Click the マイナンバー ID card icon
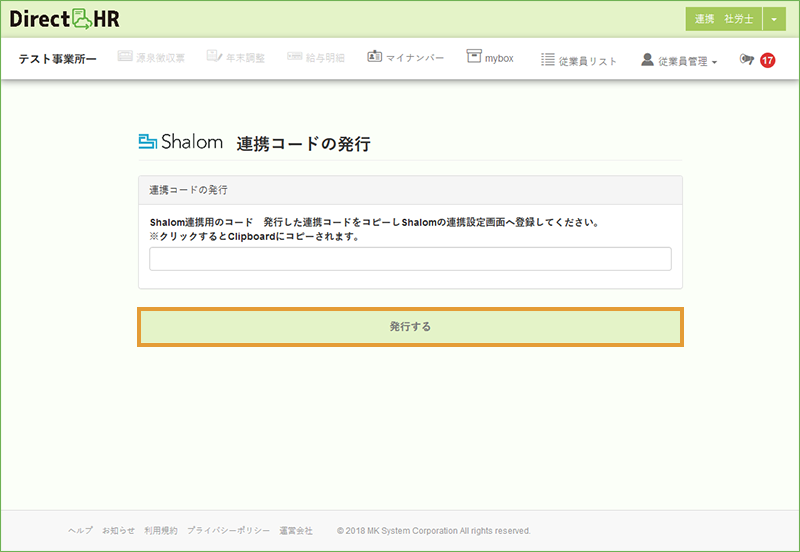800x552 pixels. pyautogui.click(x=374, y=56)
